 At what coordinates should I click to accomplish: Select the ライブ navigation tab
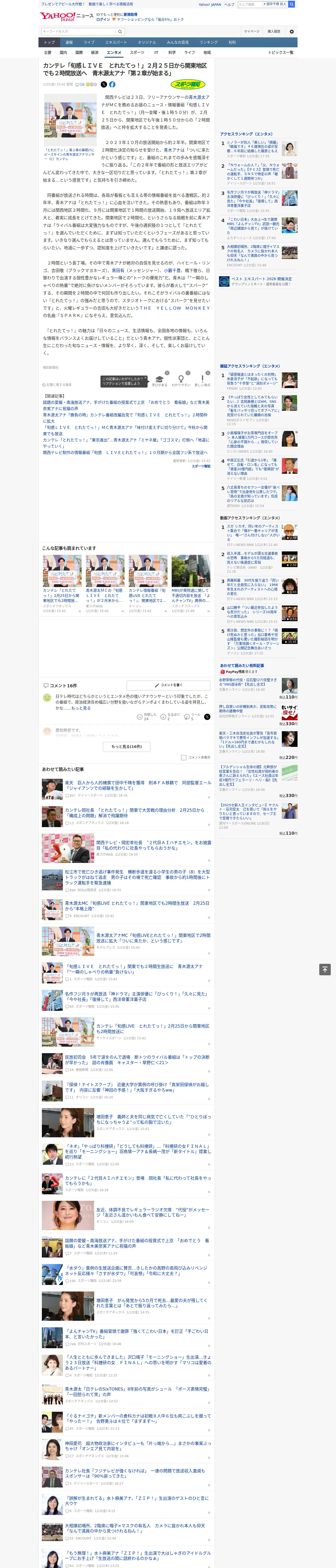pos(89,43)
